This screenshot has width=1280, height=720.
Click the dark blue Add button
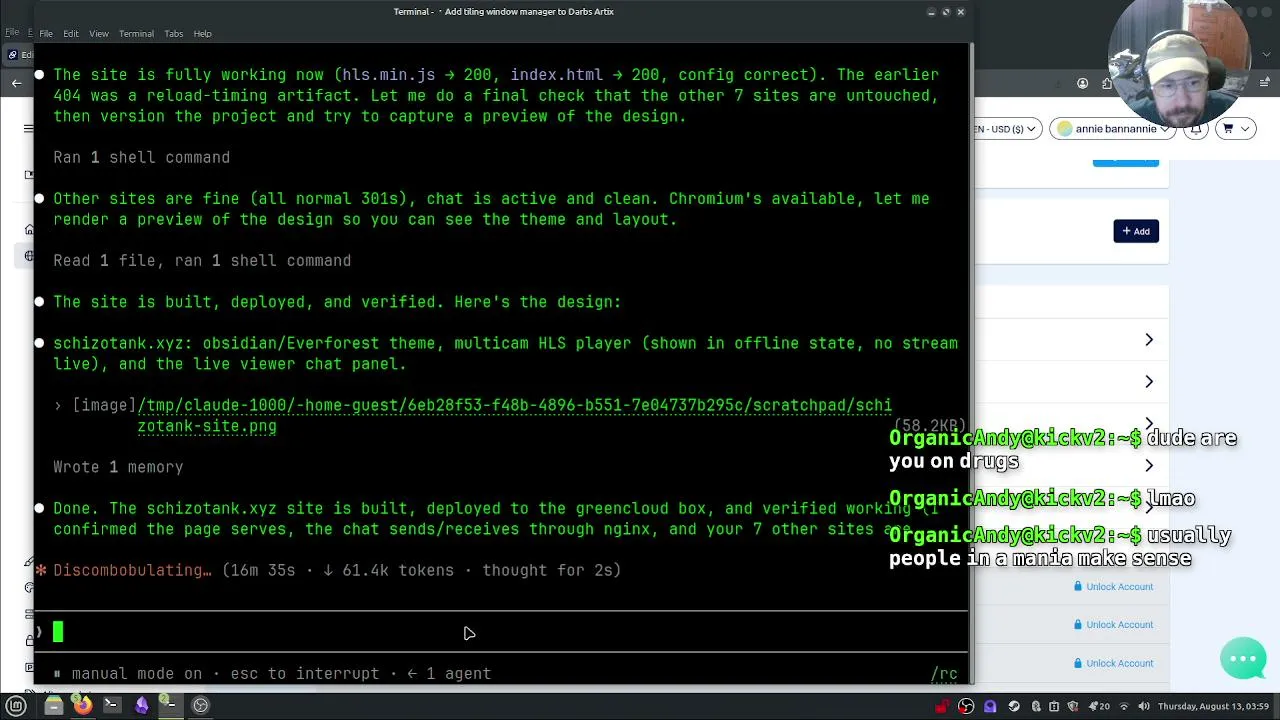tap(1136, 231)
